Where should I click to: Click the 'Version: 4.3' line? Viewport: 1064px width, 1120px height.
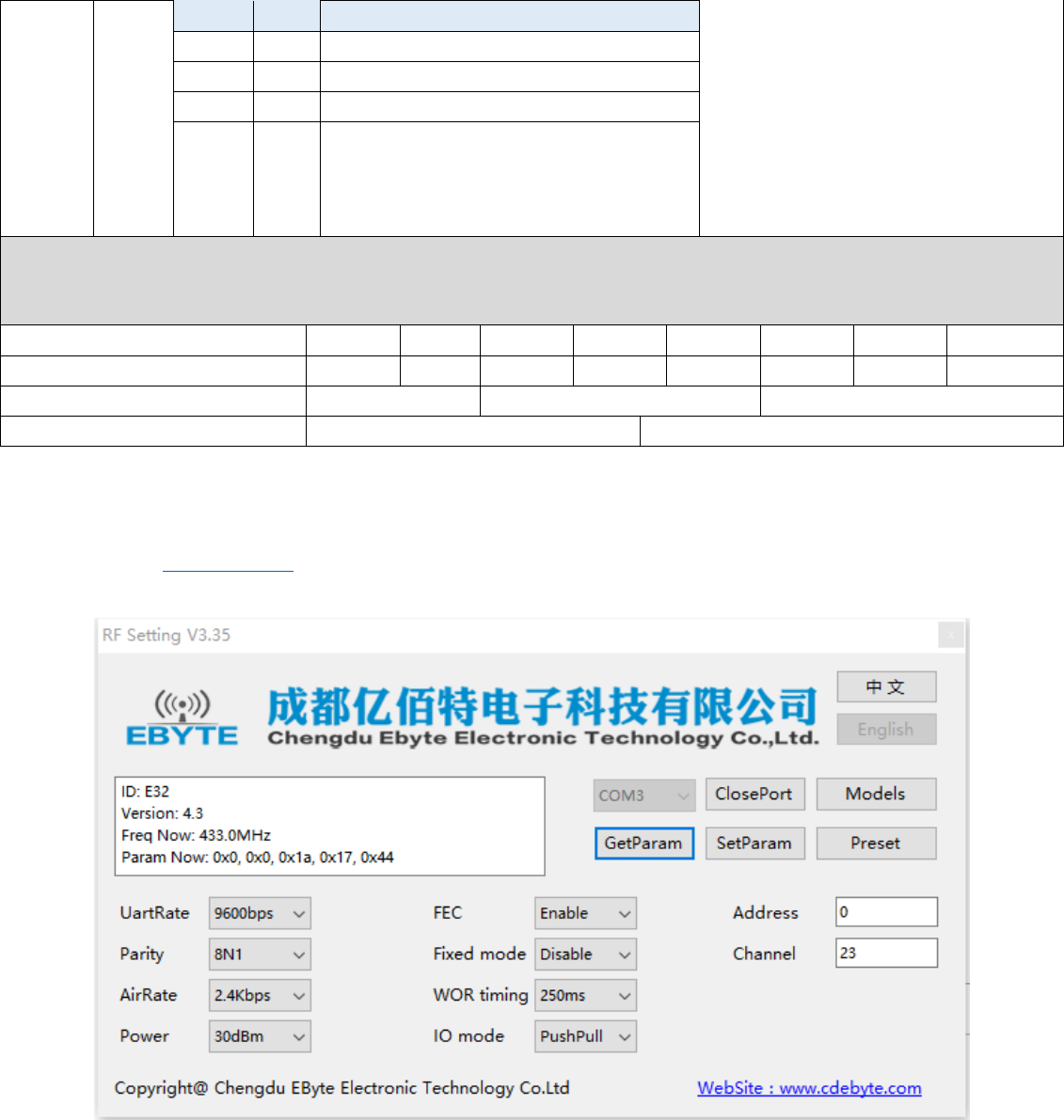pyautogui.click(x=162, y=813)
